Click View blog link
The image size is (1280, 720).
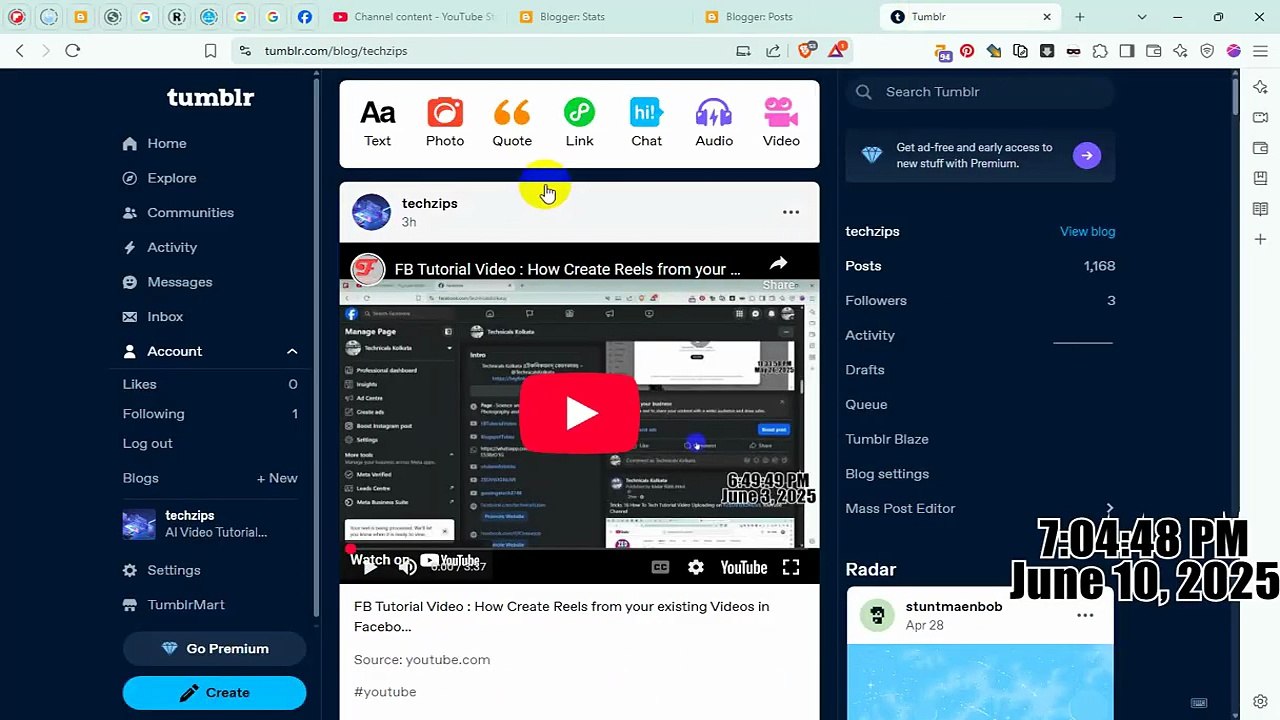[x=1087, y=231]
